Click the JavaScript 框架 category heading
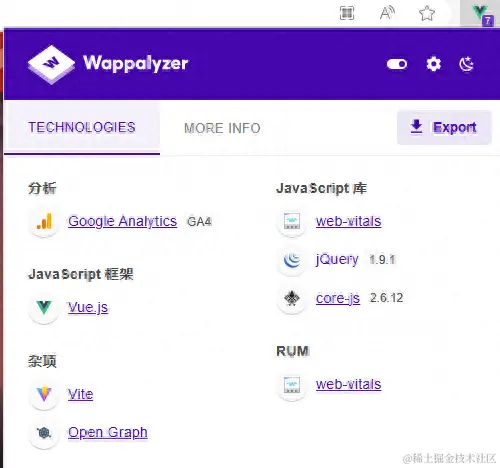Image resolution: width=500 pixels, height=468 pixels. pos(81,274)
